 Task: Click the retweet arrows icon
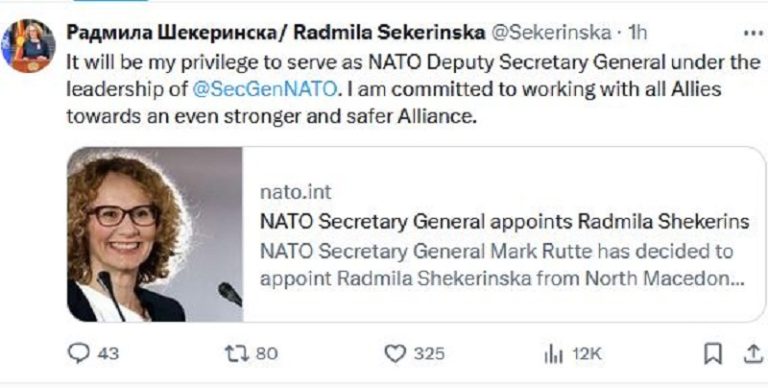(237, 353)
